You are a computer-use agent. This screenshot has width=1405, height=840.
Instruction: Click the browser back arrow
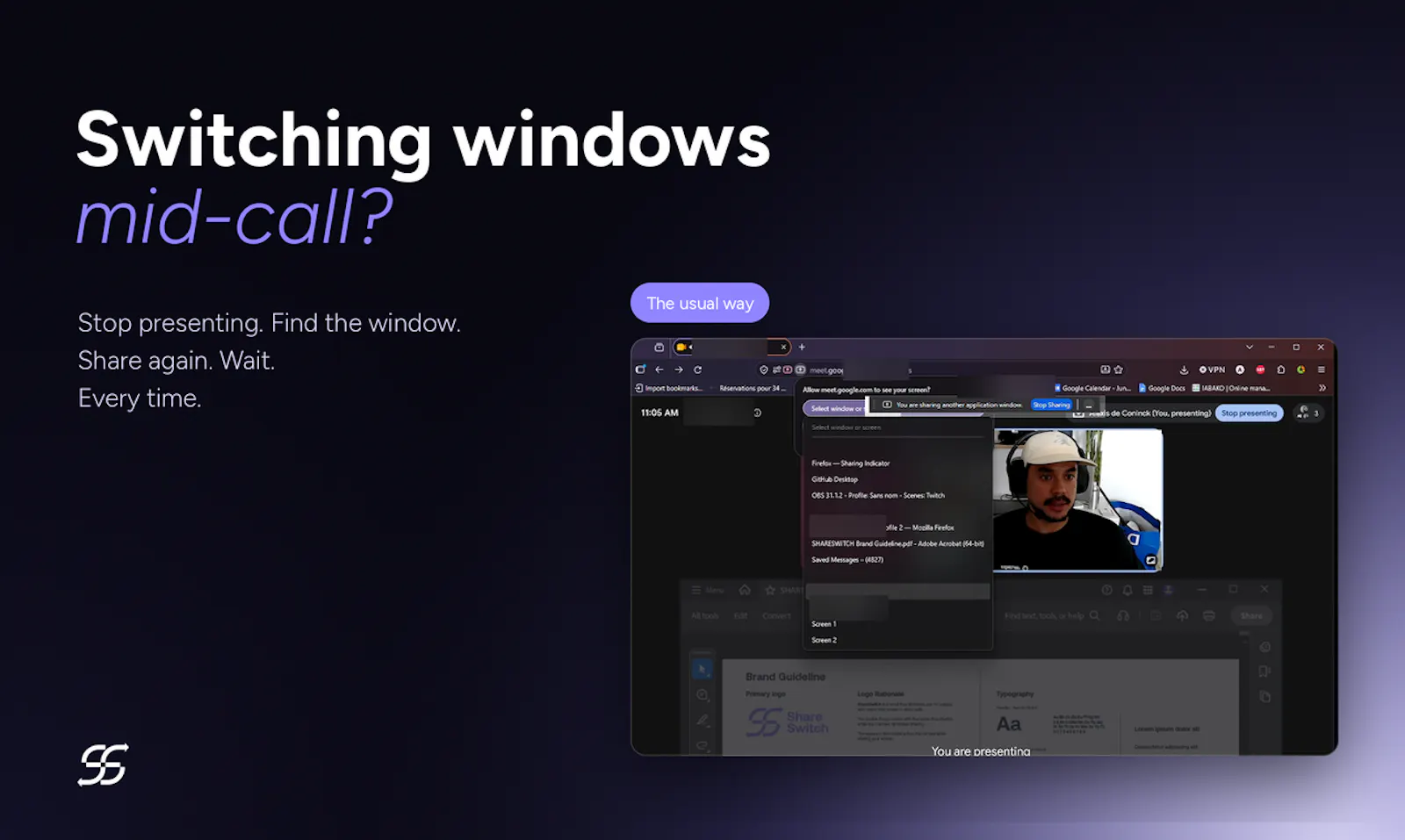pos(659,370)
